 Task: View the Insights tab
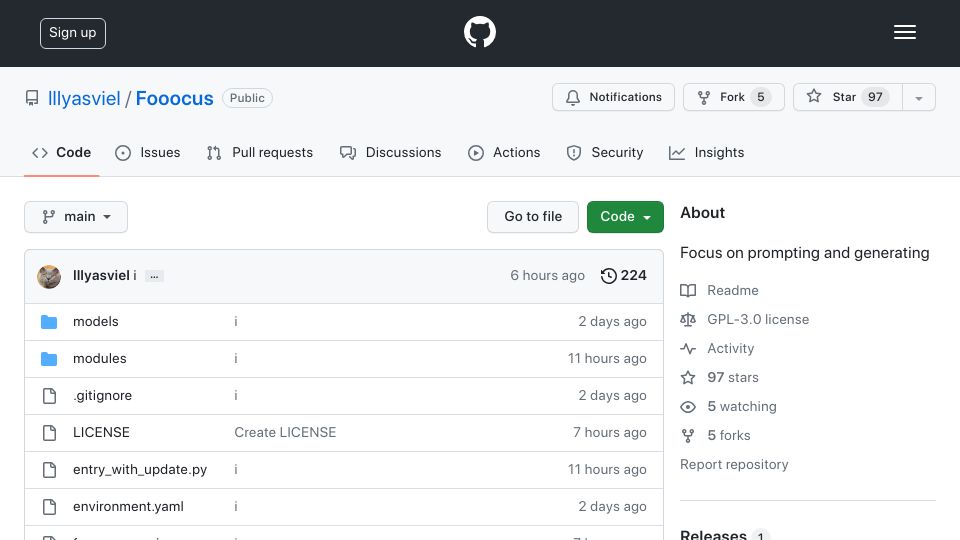[707, 152]
